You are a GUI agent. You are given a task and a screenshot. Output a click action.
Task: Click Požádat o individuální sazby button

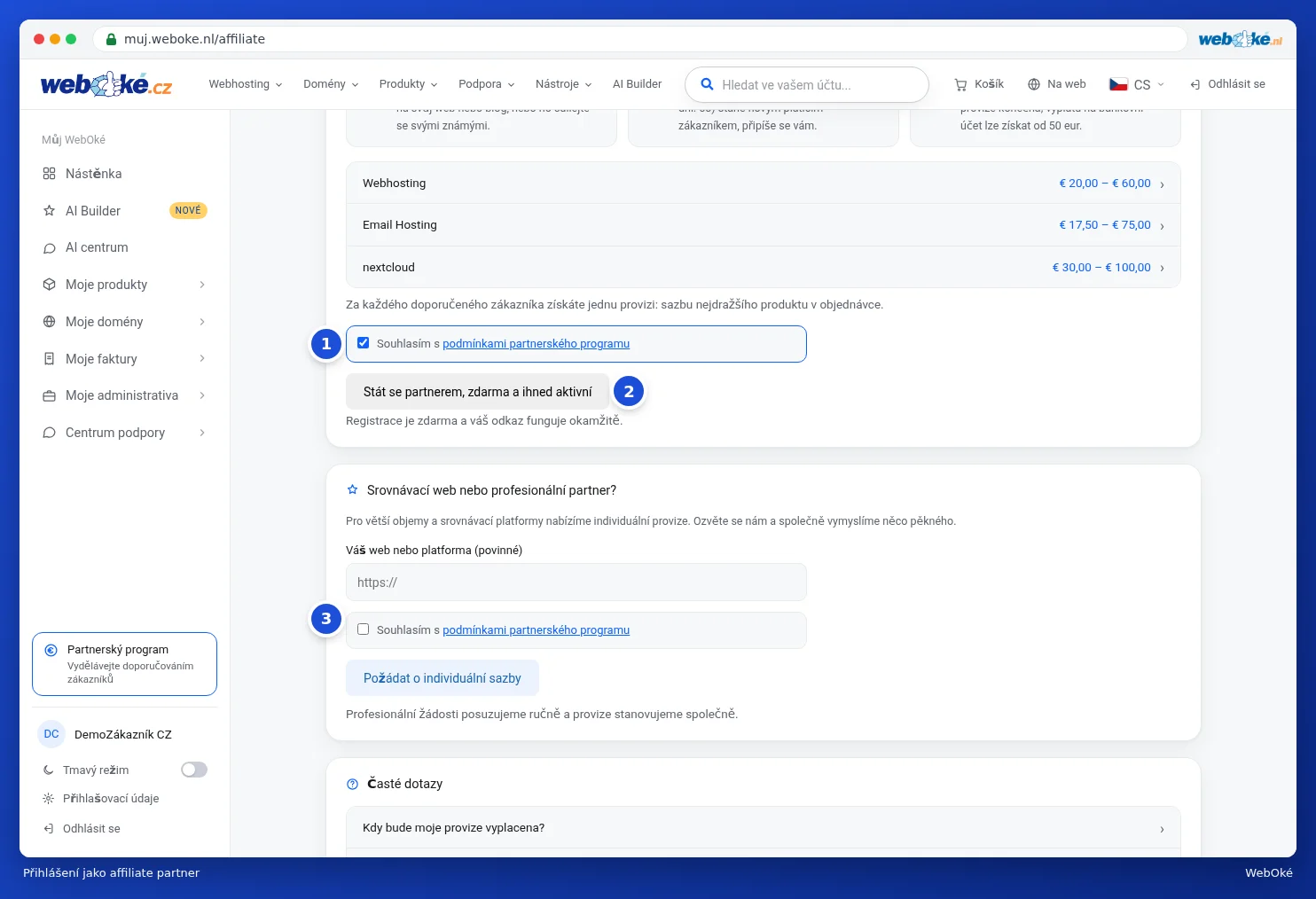tap(443, 678)
